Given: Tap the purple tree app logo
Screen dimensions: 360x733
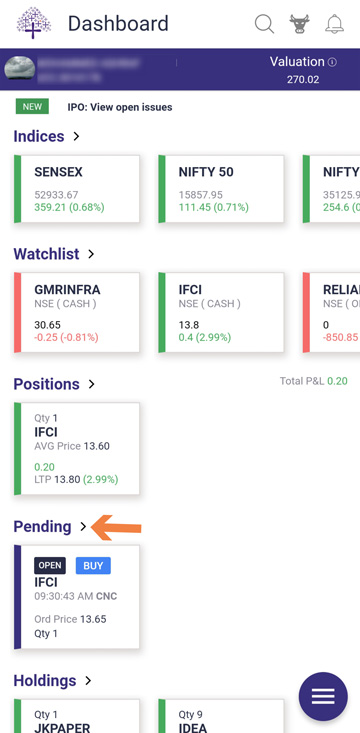Looking at the screenshot, I should point(33,22).
